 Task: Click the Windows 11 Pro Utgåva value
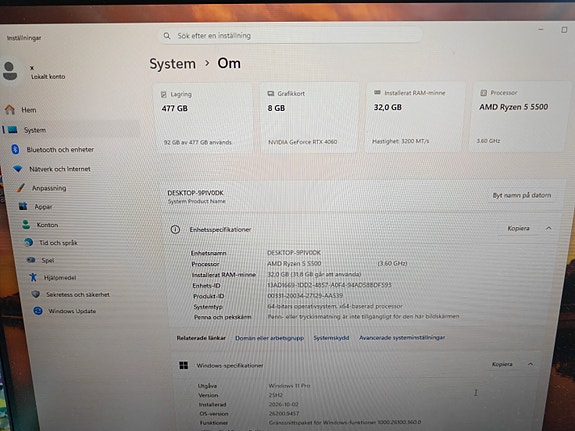click(x=289, y=386)
